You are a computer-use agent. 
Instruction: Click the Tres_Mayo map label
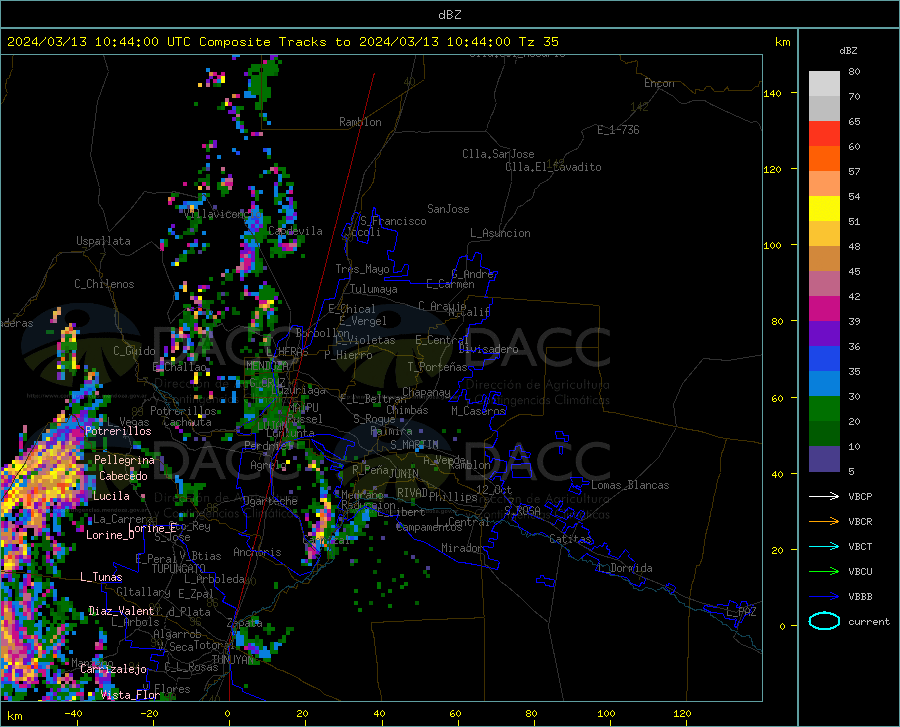tap(362, 269)
